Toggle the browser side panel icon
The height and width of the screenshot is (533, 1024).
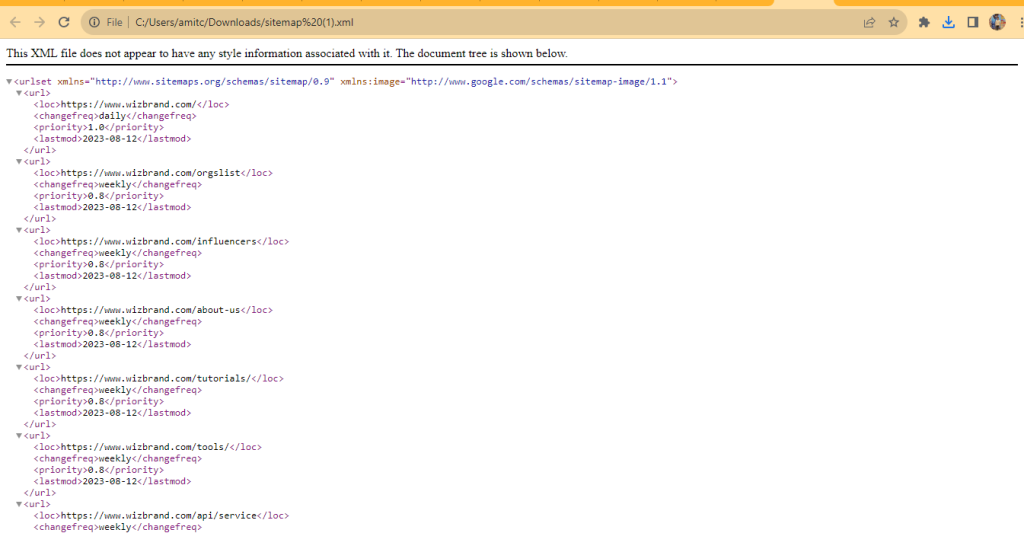[972, 22]
